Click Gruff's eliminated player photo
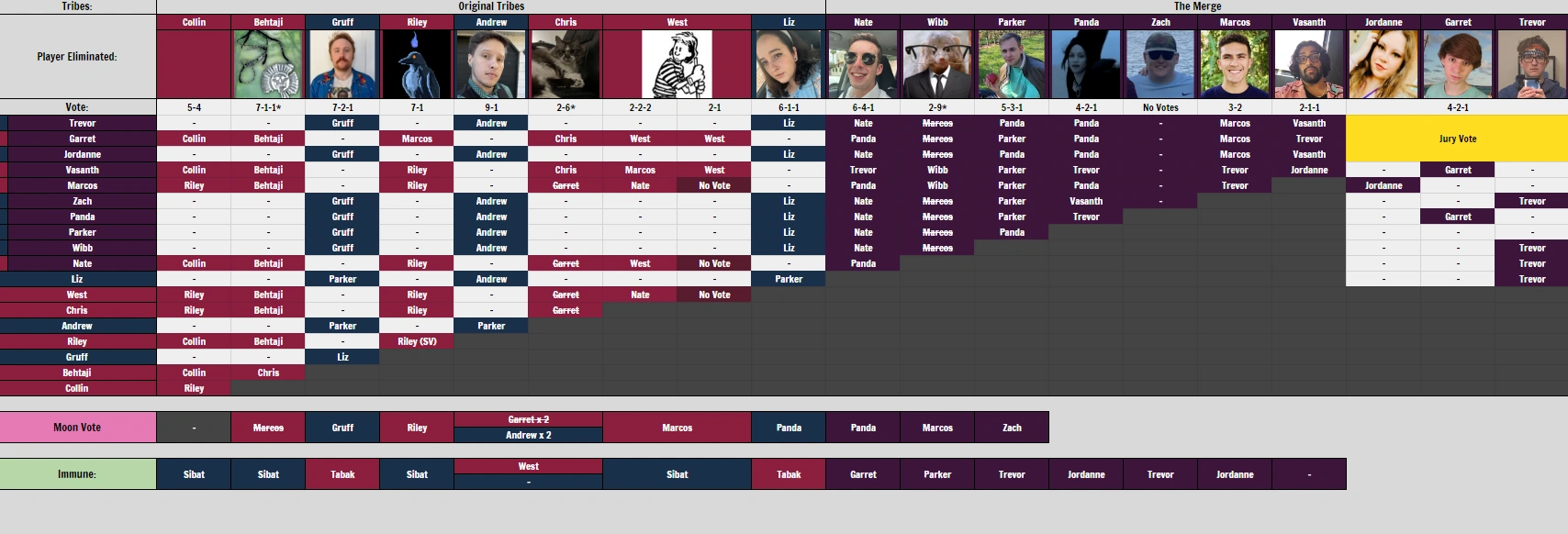The image size is (1568, 534). coord(342,64)
